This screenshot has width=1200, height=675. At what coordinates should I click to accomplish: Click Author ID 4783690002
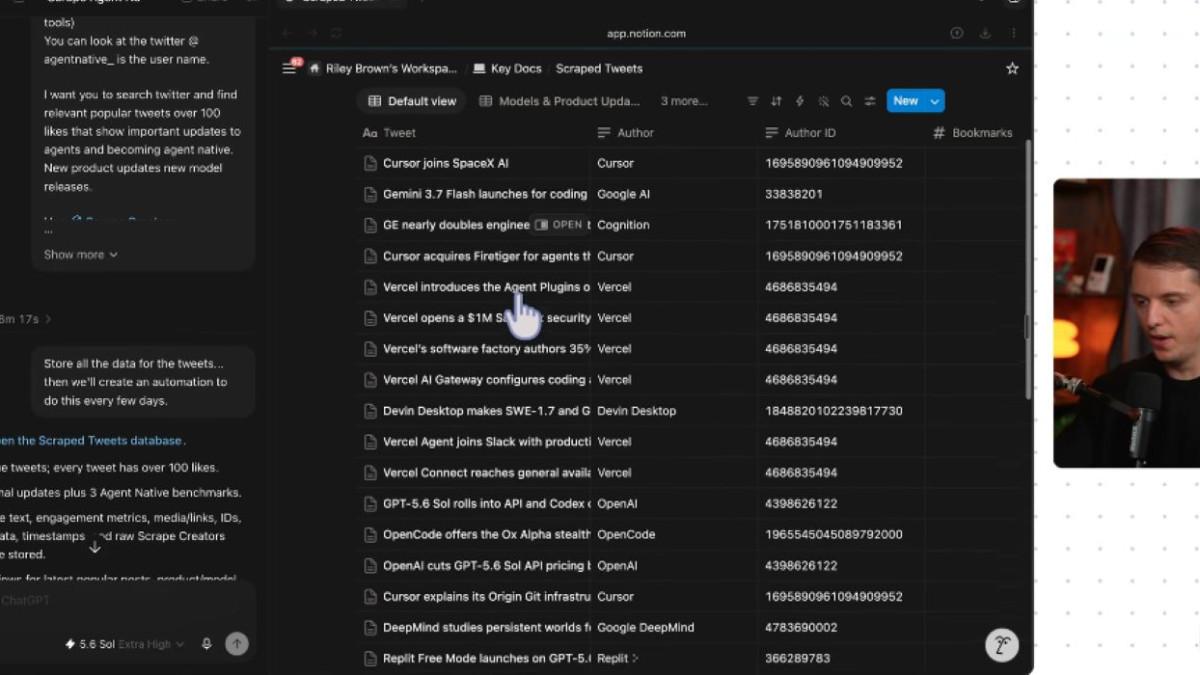tap(801, 628)
